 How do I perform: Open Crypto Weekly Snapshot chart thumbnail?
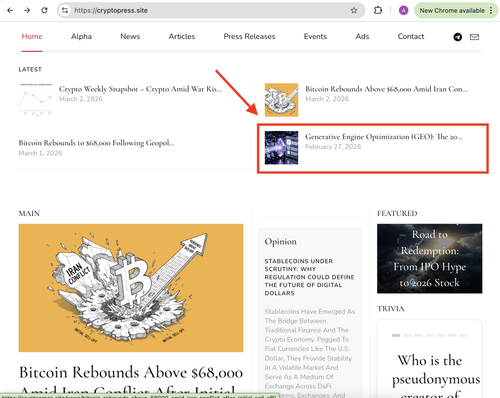point(35,99)
